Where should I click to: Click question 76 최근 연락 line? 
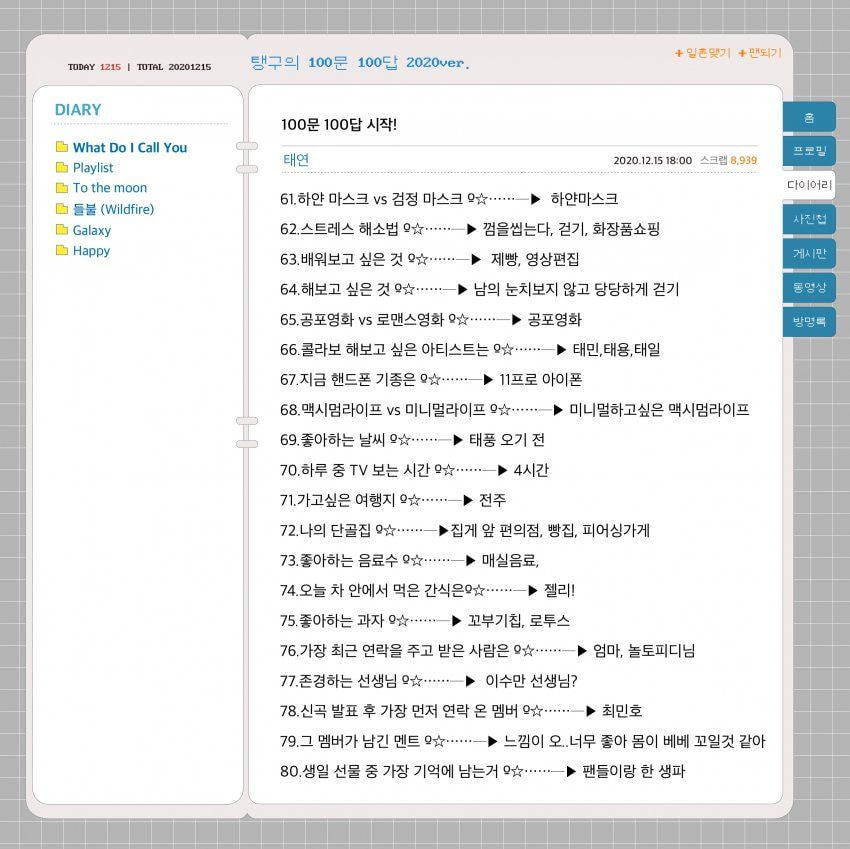(487, 650)
